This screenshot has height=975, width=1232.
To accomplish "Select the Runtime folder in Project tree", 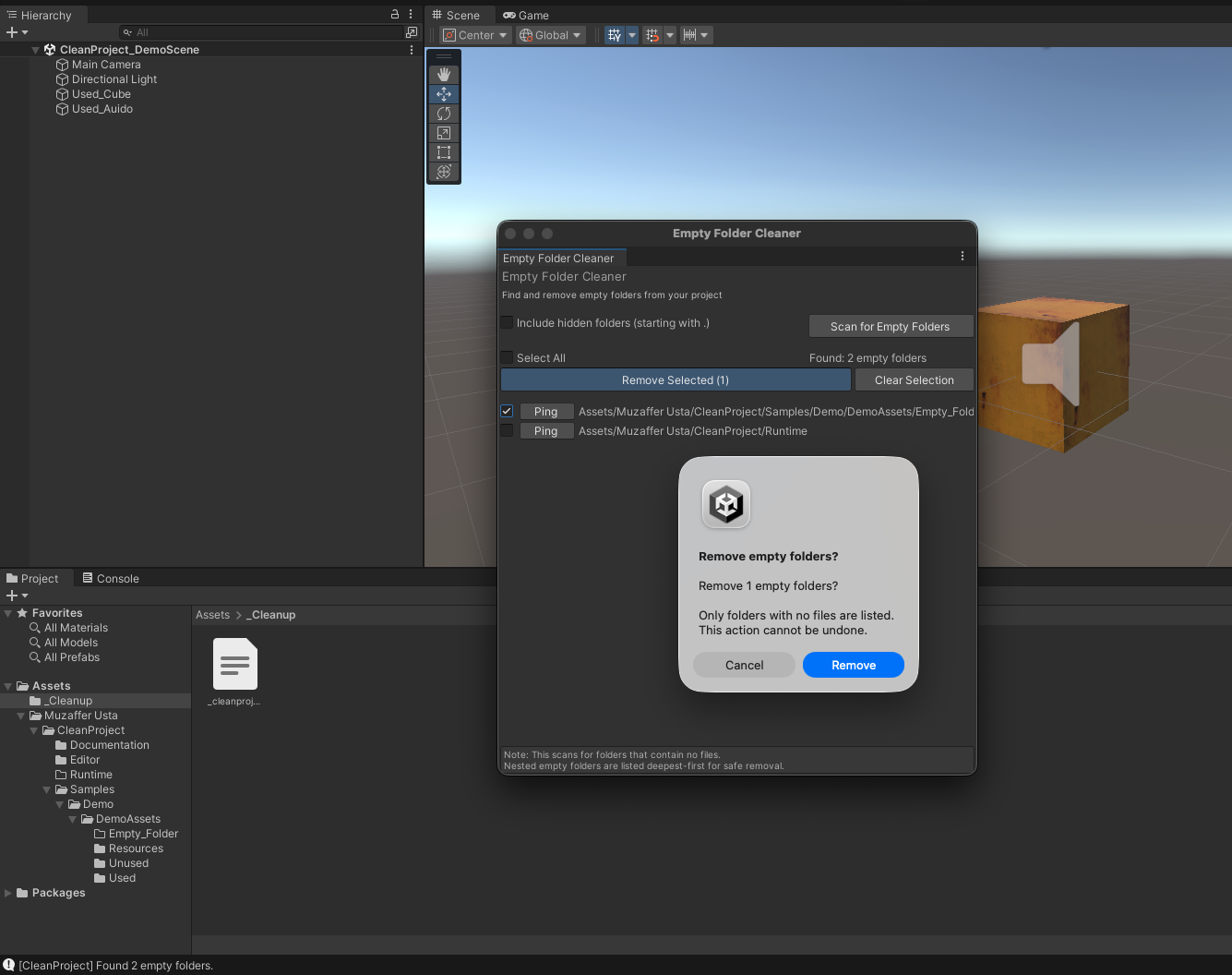I will [90, 775].
